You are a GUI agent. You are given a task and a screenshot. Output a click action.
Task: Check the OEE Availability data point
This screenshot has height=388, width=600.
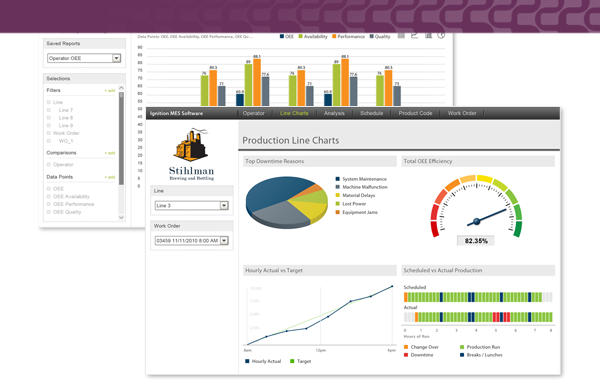click(x=49, y=196)
